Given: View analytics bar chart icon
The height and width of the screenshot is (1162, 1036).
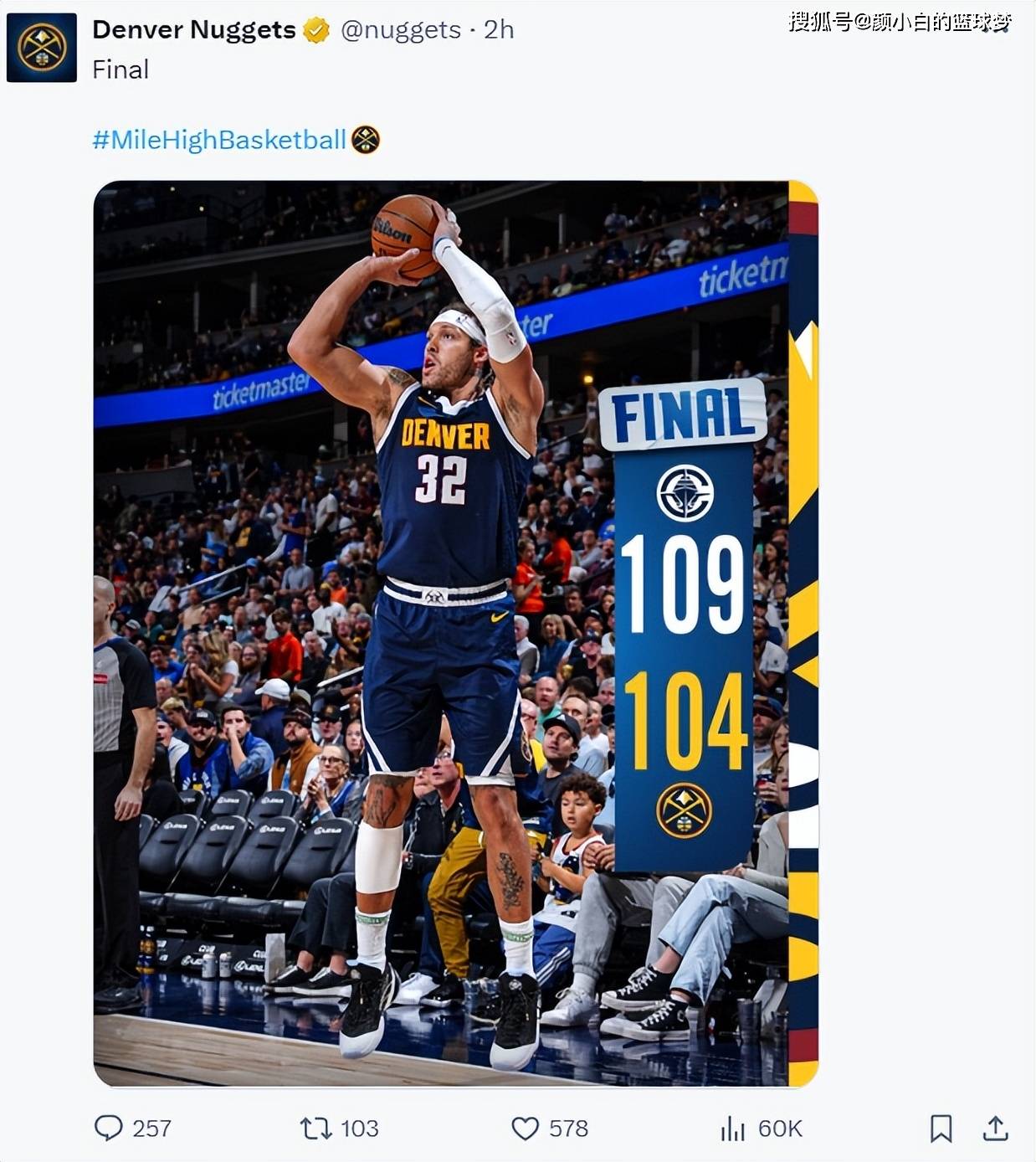Looking at the screenshot, I should tap(732, 1129).
